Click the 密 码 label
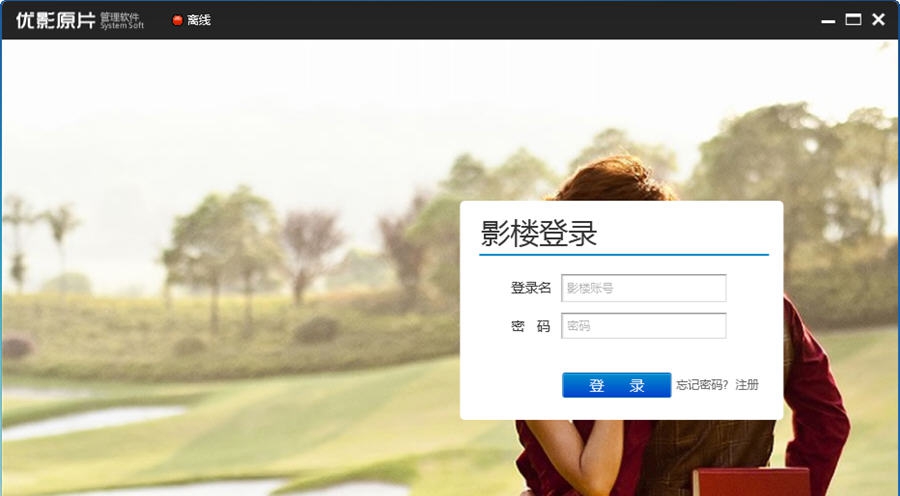900x496 pixels. click(530, 326)
